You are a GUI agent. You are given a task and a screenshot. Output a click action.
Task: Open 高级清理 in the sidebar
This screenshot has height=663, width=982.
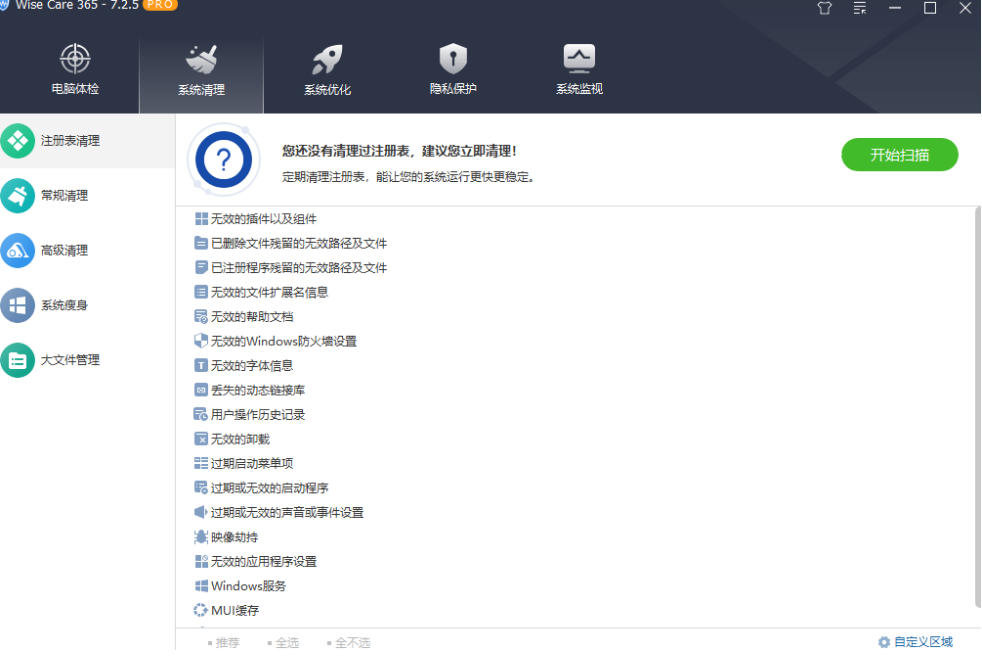point(87,250)
